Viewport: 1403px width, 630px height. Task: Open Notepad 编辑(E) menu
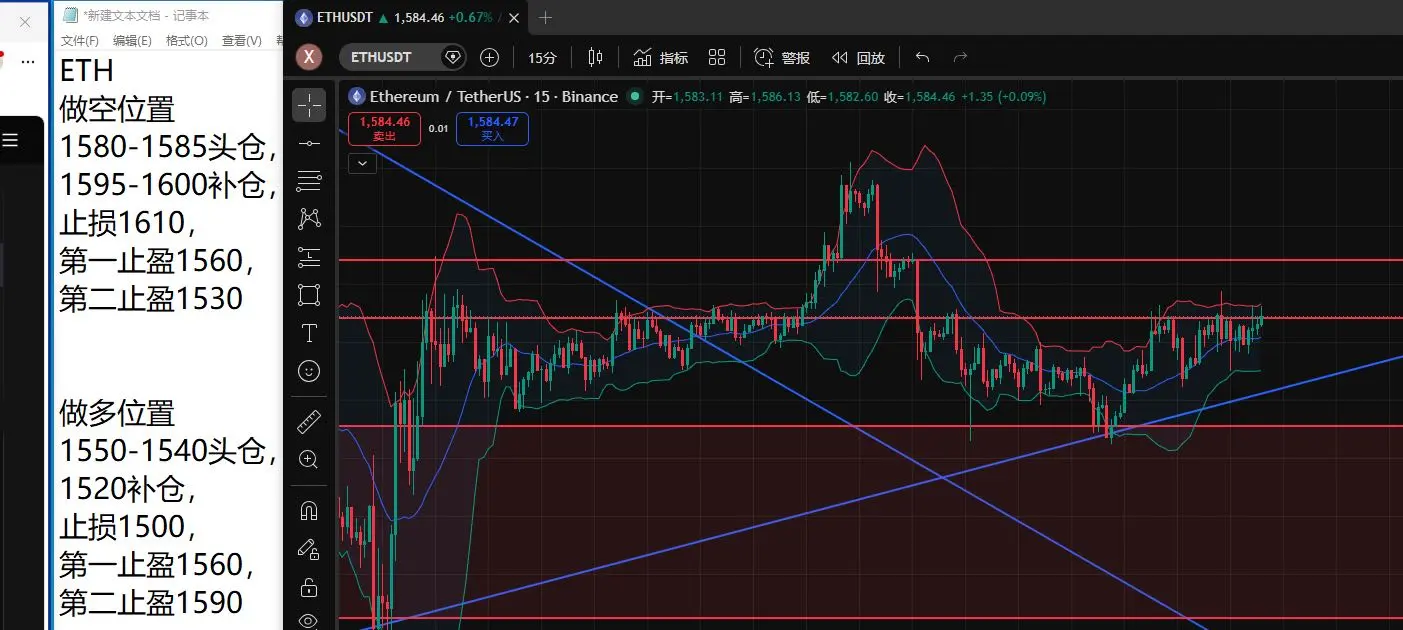132,41
